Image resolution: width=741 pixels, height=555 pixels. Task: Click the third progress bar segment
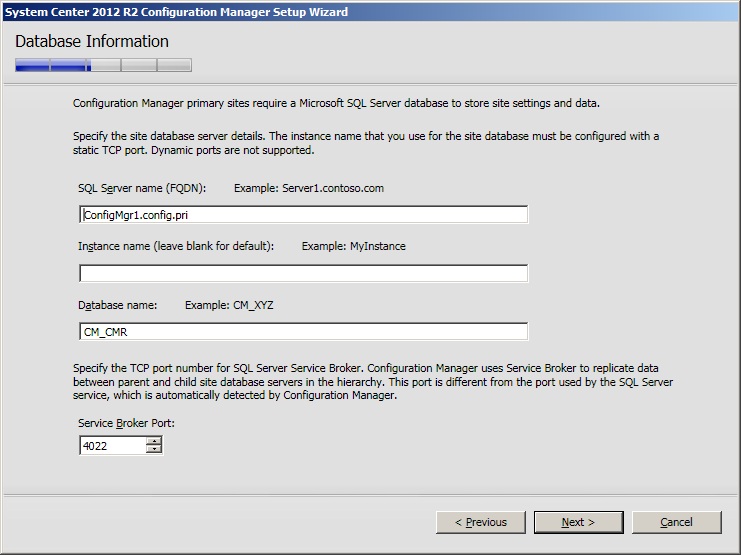[x=104, y=66]
